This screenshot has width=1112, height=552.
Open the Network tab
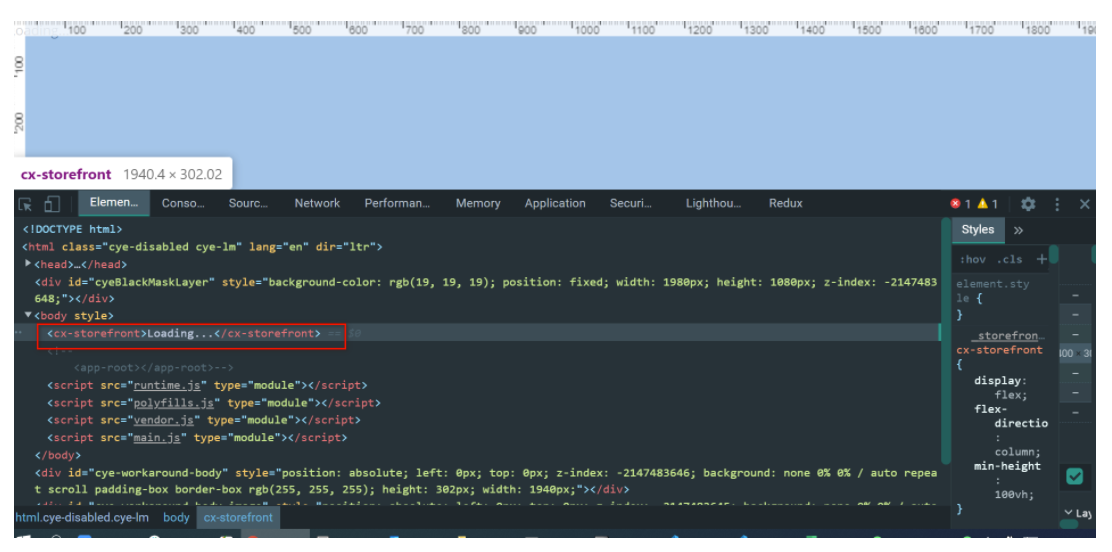coord(317,203)
